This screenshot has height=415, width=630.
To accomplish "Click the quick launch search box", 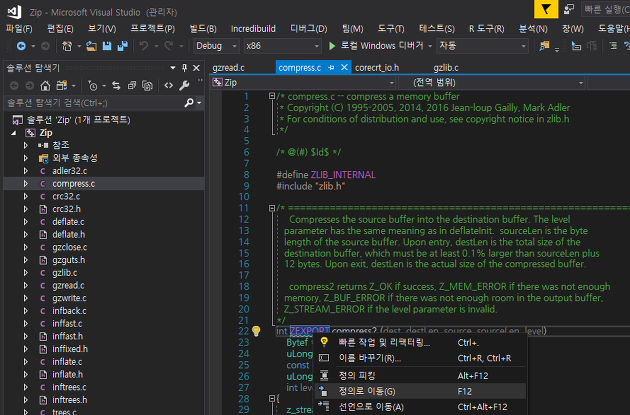I will [x=606, y=10].
